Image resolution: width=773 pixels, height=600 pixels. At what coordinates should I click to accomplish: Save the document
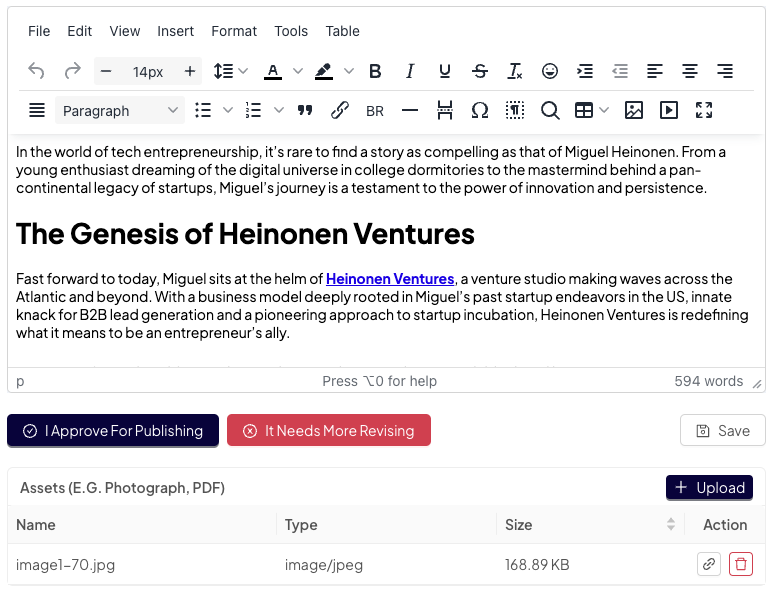[723, 430]
